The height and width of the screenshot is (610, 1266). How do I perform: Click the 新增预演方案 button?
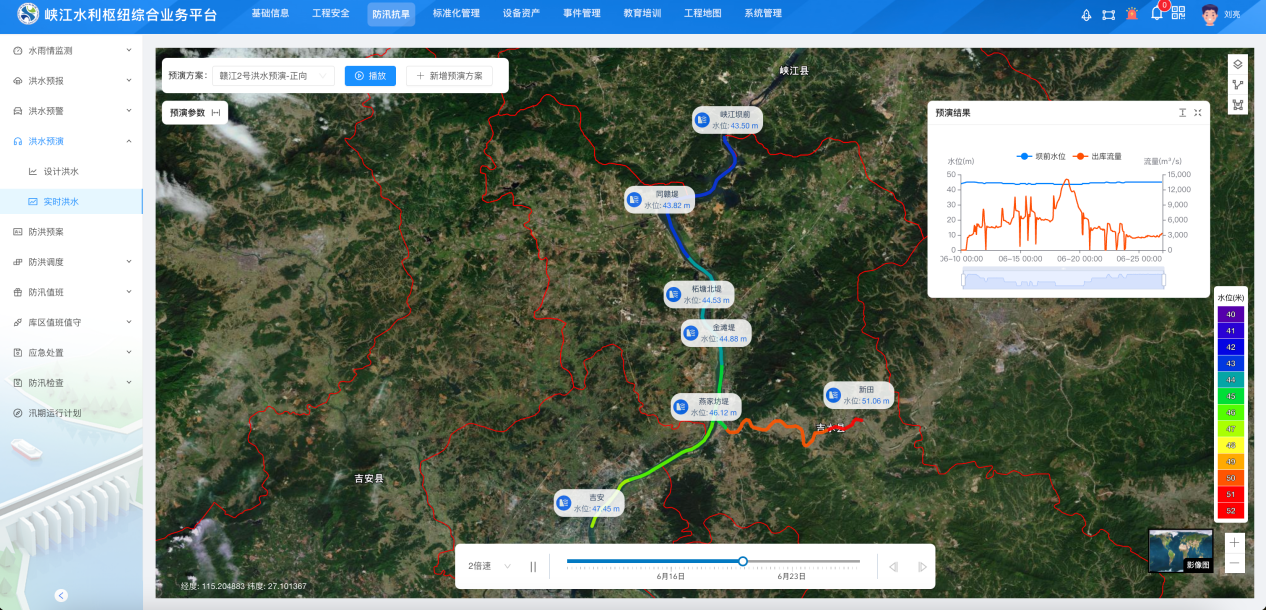[x=449, y=76]
